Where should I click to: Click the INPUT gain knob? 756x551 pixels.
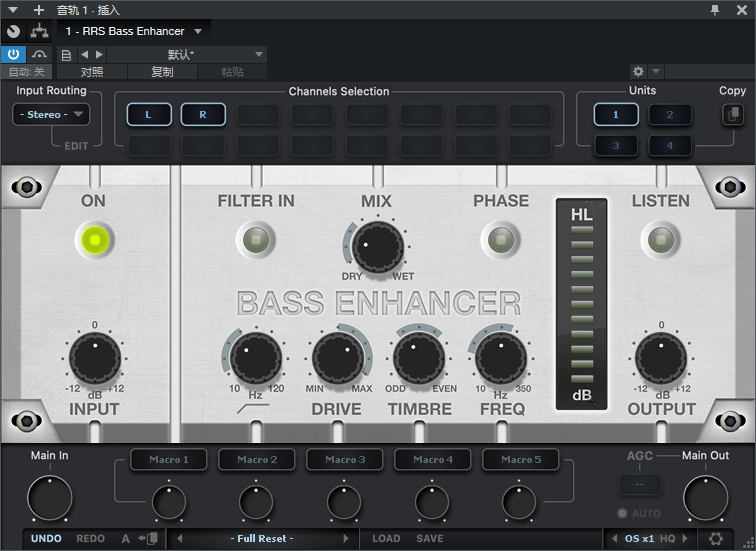95,359
